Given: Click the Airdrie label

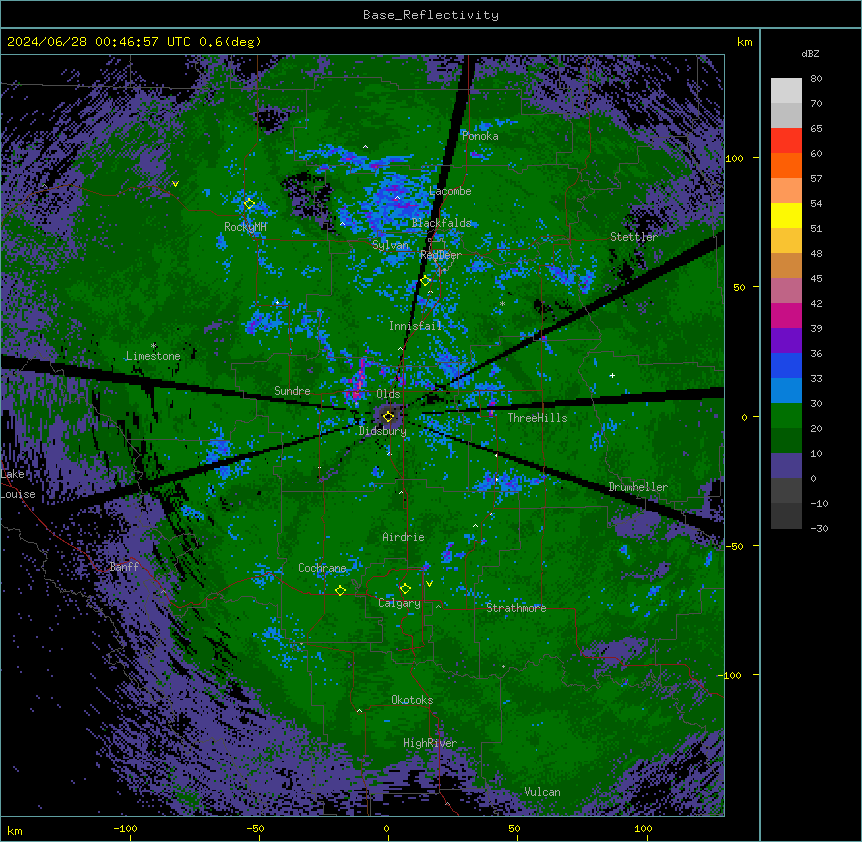Looking at the screenshot, I should [x=403, y=537].
